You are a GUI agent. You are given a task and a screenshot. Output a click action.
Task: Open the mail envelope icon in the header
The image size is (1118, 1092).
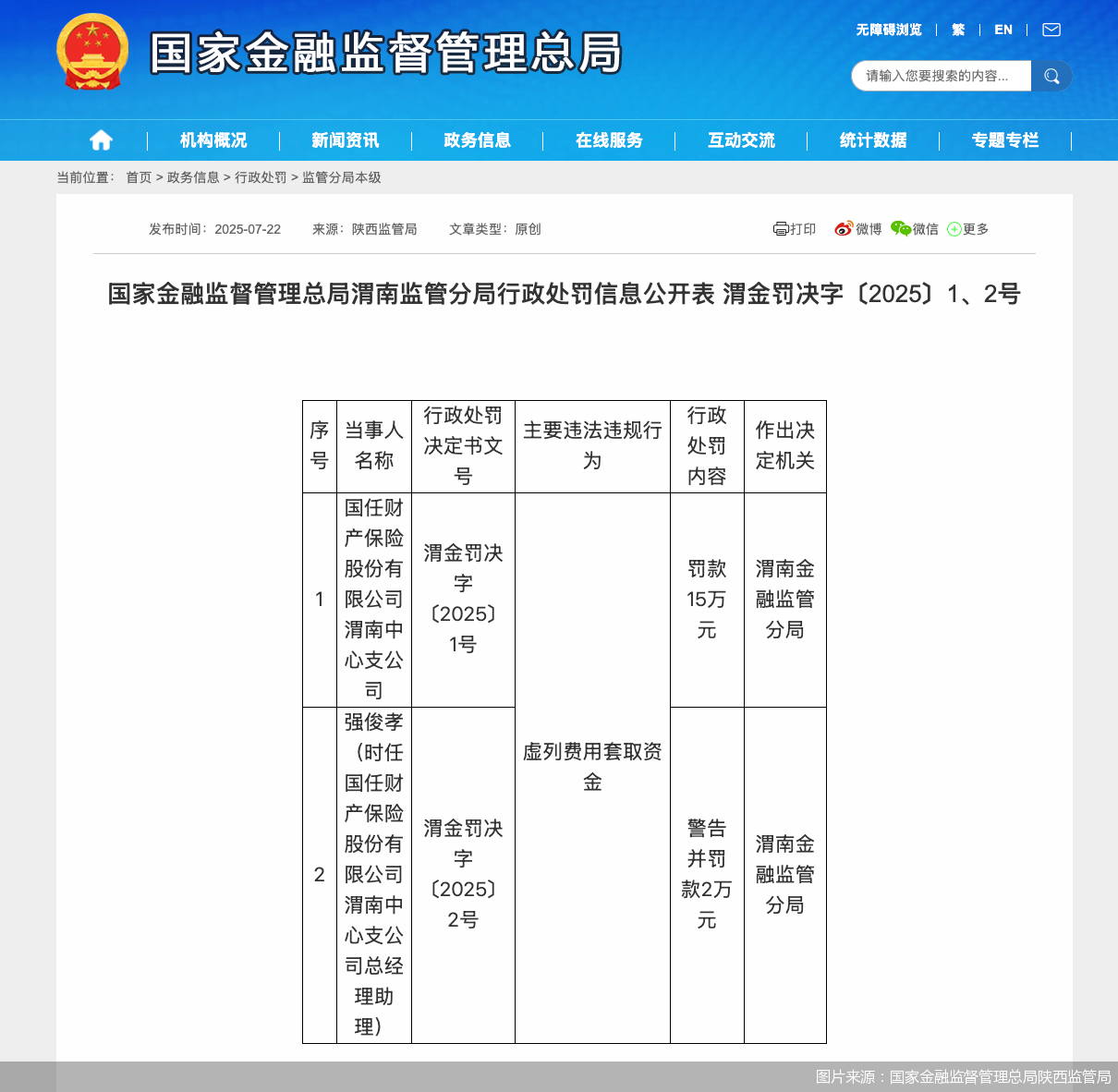click(1051, 30)
